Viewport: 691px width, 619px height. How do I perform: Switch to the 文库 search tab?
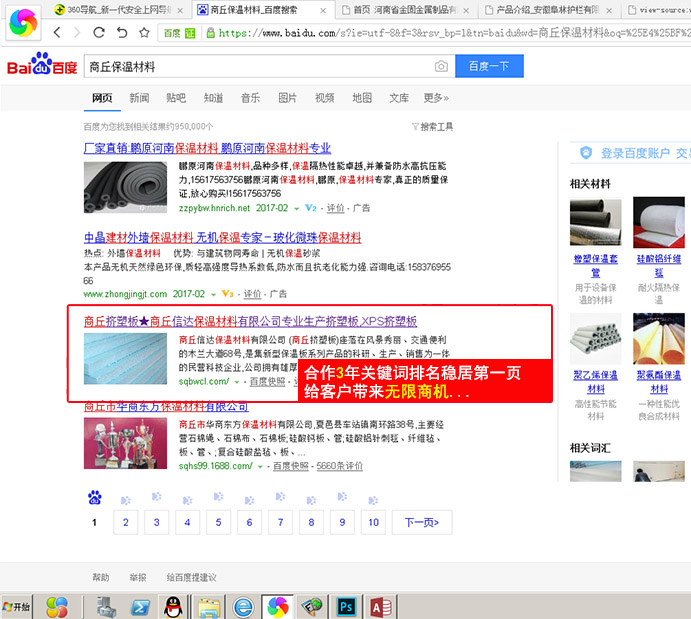[x=399, y=98]
